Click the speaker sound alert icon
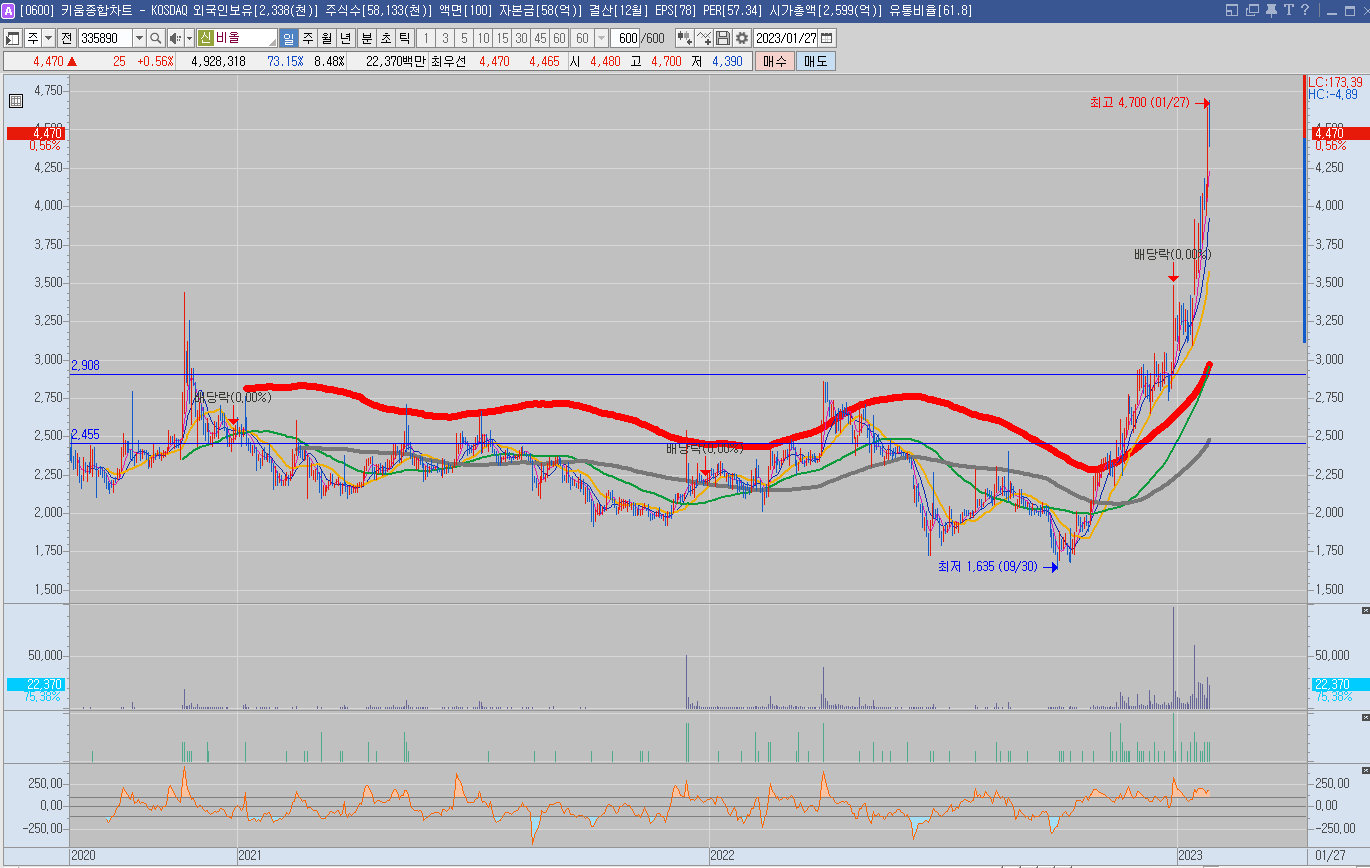Screen dimensions: 1370x868 coord(174,38)
